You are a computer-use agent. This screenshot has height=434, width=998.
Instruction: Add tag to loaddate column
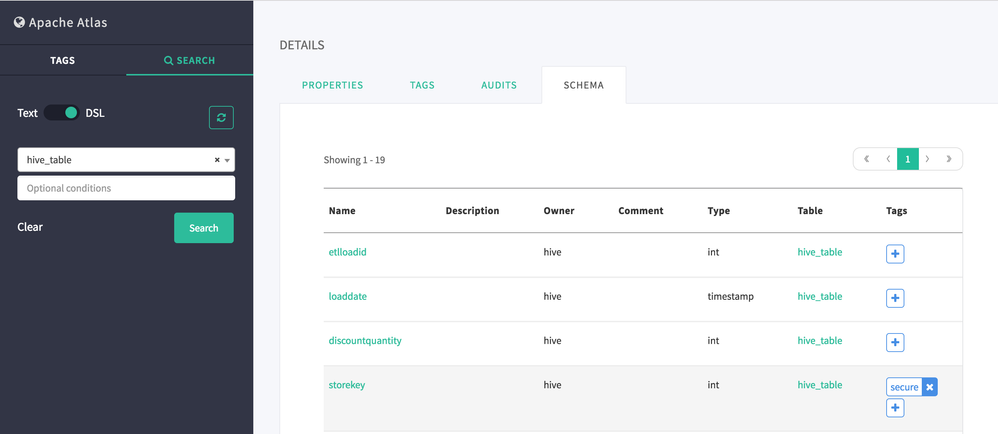pos(895,298)
